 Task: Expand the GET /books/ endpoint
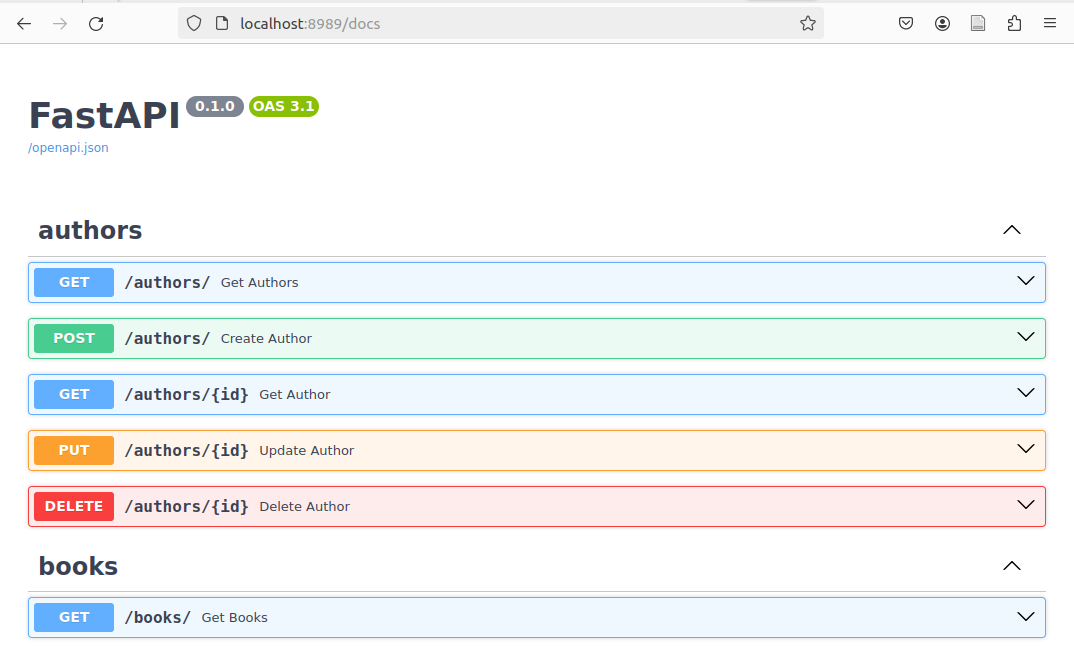point(1025,617)
